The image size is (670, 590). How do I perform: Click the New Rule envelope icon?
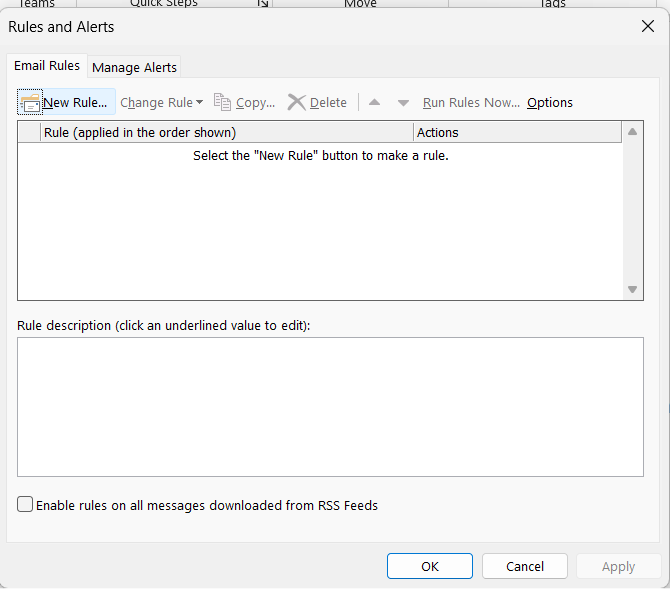(30, 103)
